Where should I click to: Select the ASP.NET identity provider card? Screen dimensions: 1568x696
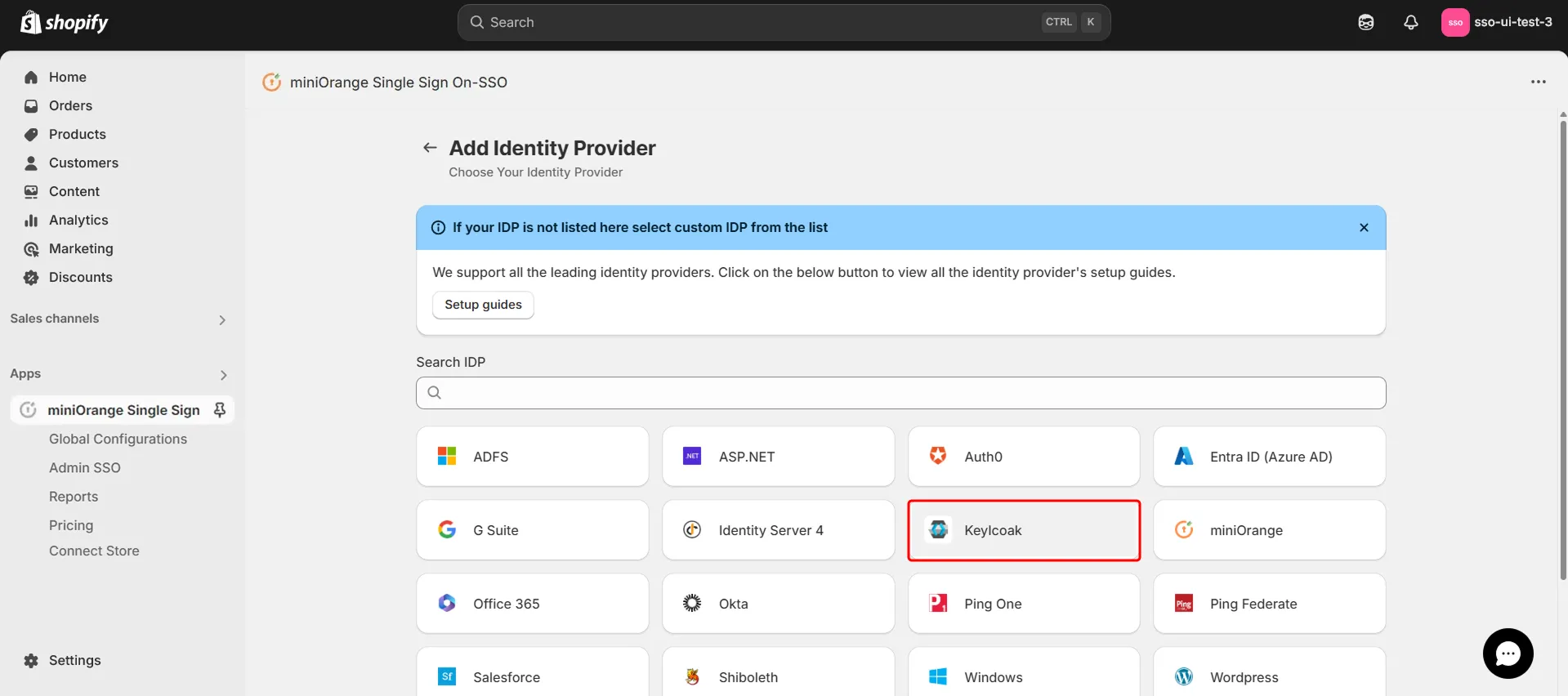coord(778,456)
